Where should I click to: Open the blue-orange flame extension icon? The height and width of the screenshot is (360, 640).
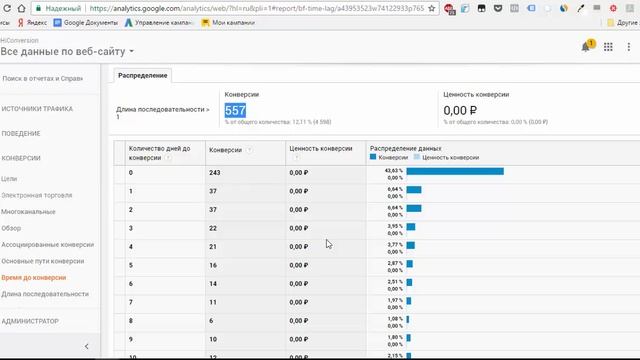click(x=564, y=8)
